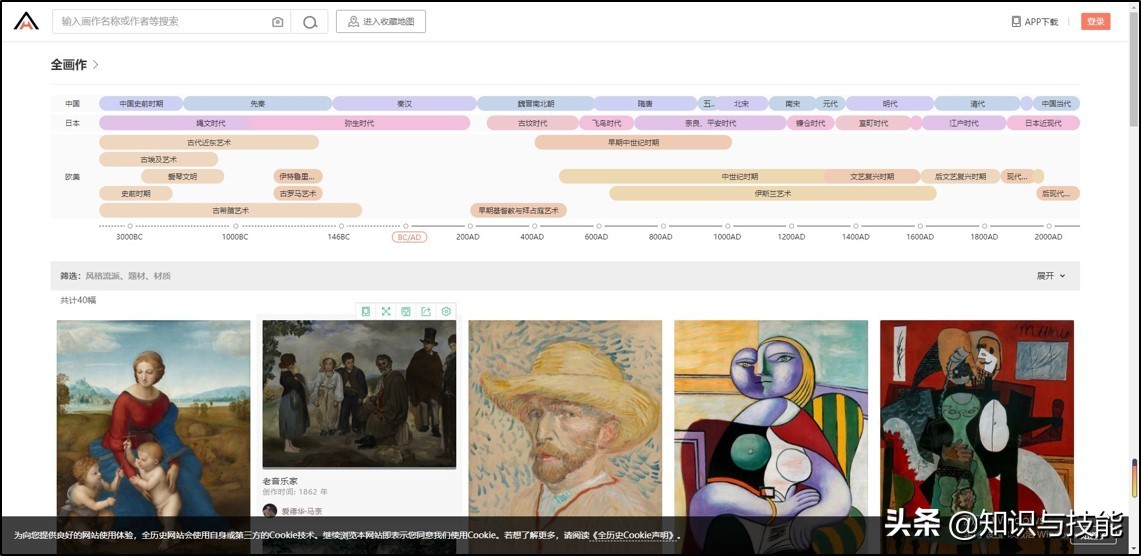Choose the 元代 period

[x=830, y=104]
